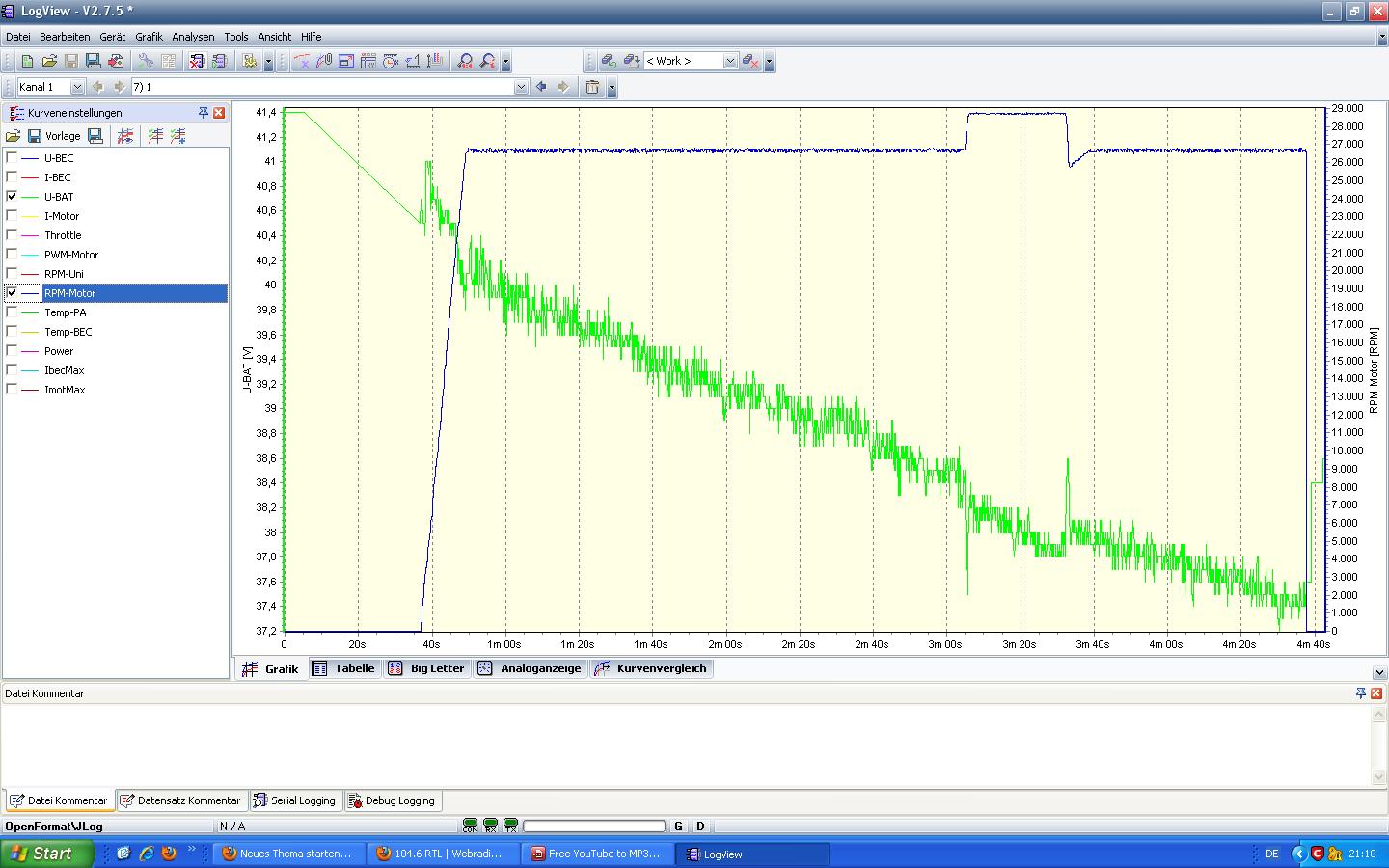1389x868 pixels.
Task: Click the second magnifier with arrow icon
Action: (488, 61)
